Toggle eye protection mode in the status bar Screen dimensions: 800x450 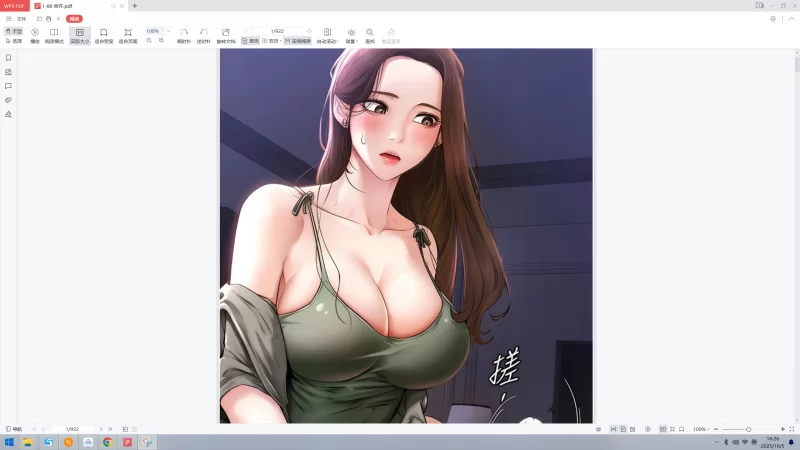coord(598,429)
